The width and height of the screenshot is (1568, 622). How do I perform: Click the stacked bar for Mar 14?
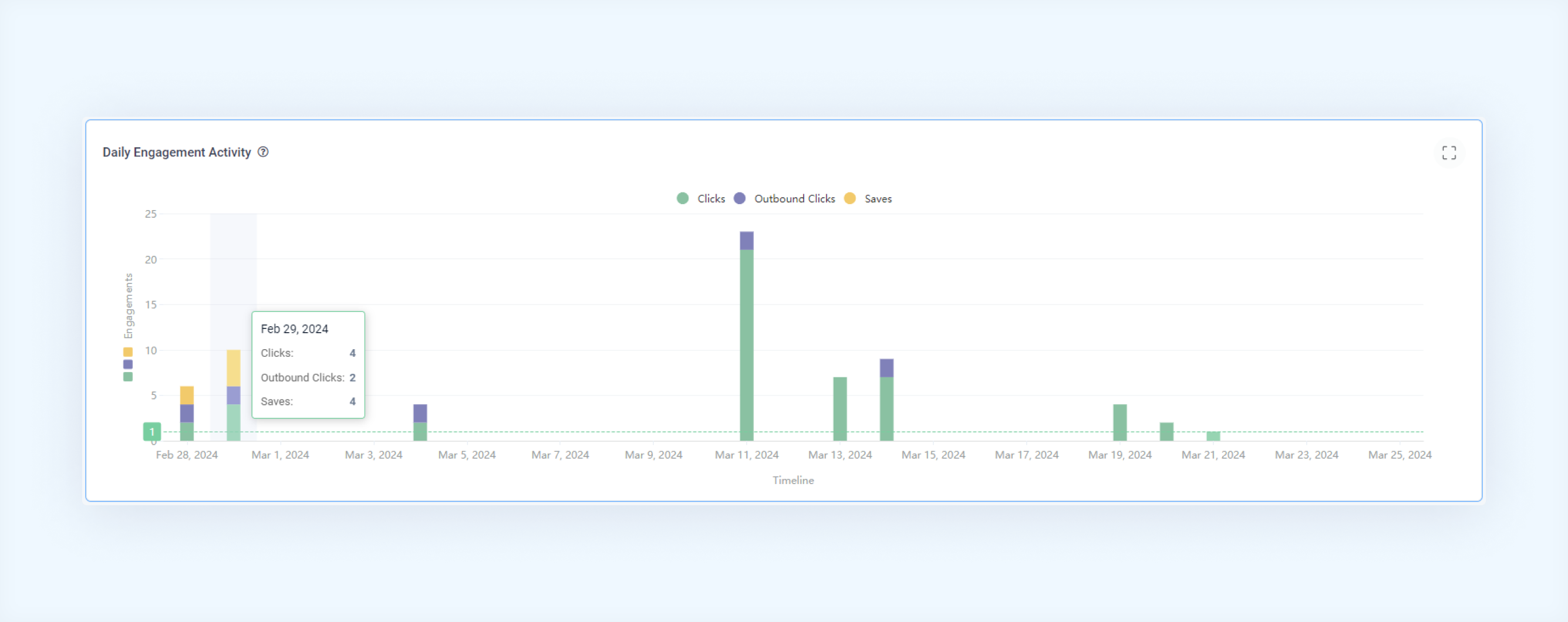(886, 400)
